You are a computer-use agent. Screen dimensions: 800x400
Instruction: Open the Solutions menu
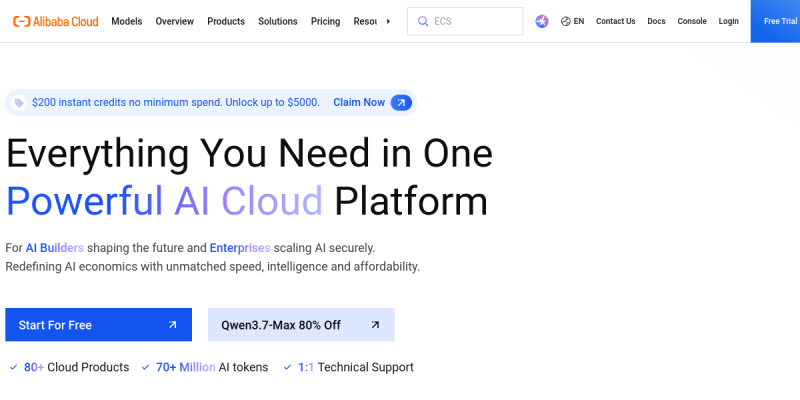point(278,21)
